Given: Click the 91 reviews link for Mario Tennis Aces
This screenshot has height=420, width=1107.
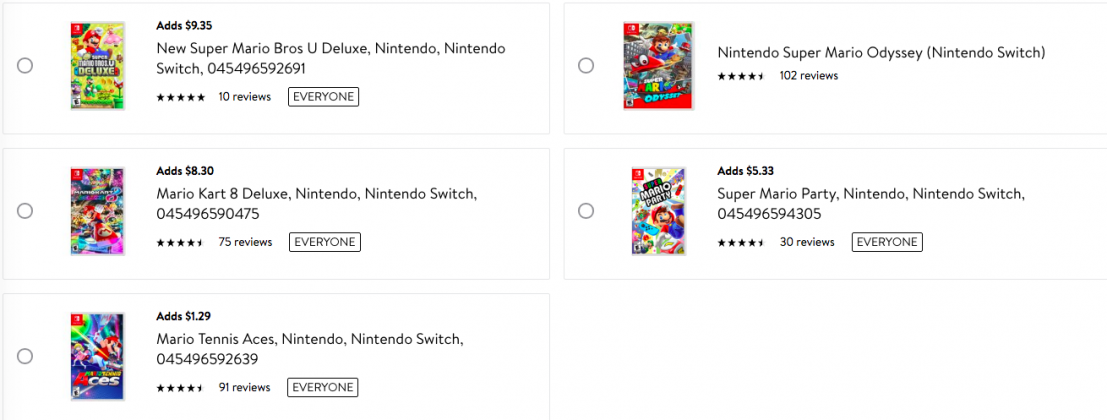Looking at the screenshot, I should pos(244,387).
